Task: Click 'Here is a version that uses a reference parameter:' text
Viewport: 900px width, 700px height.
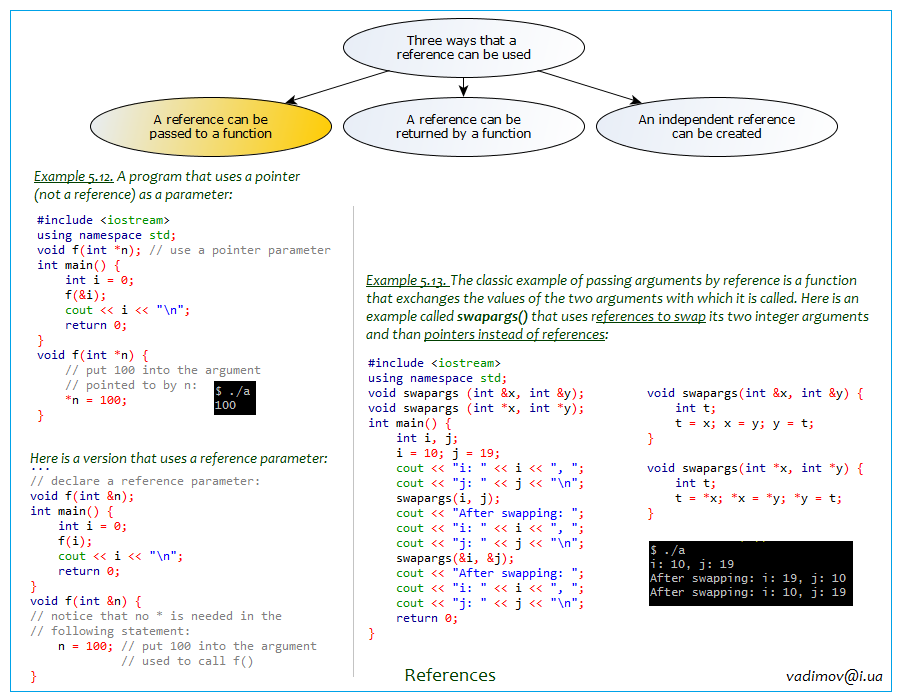Action: coord(179,458)
